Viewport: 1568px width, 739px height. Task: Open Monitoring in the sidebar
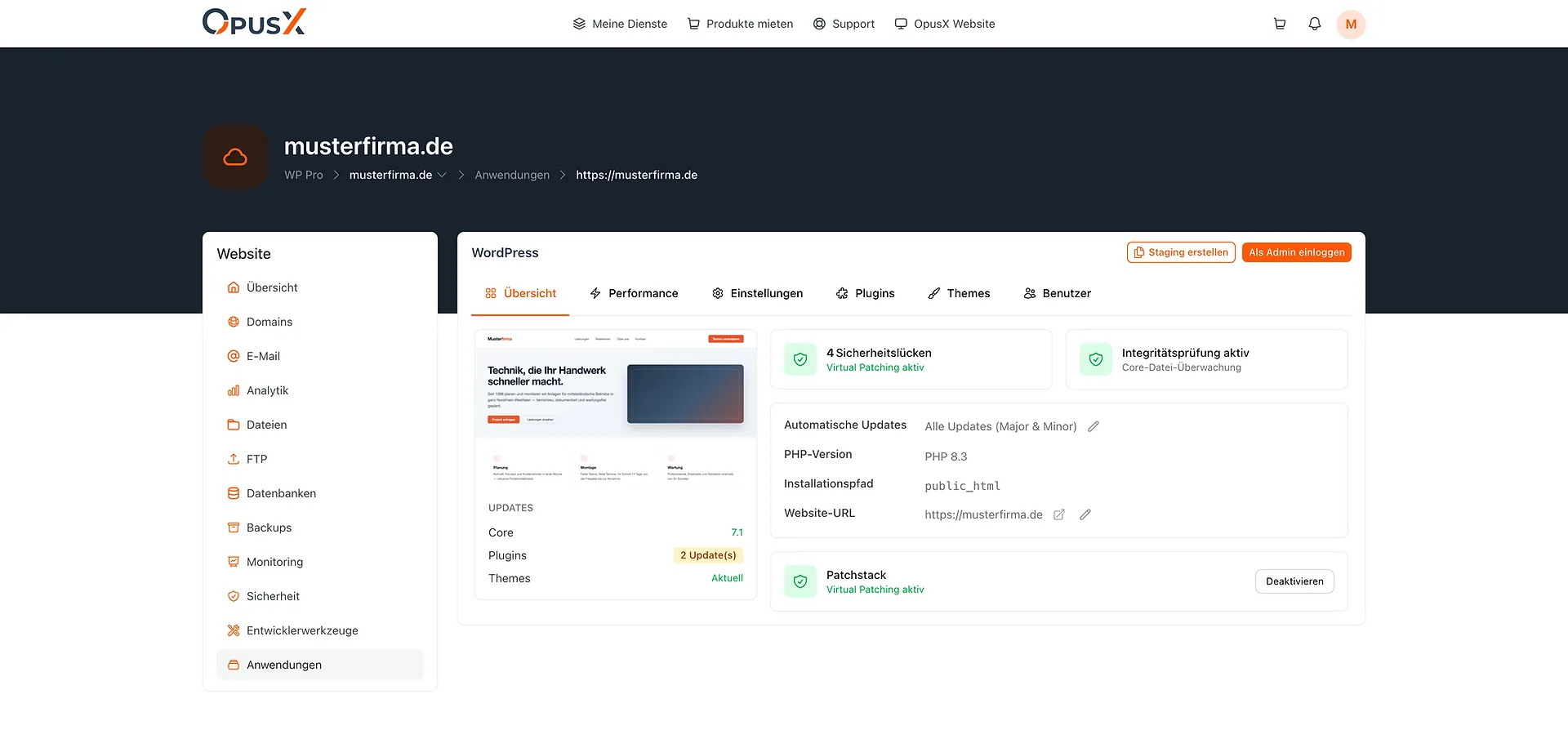(x=320, y=562)
